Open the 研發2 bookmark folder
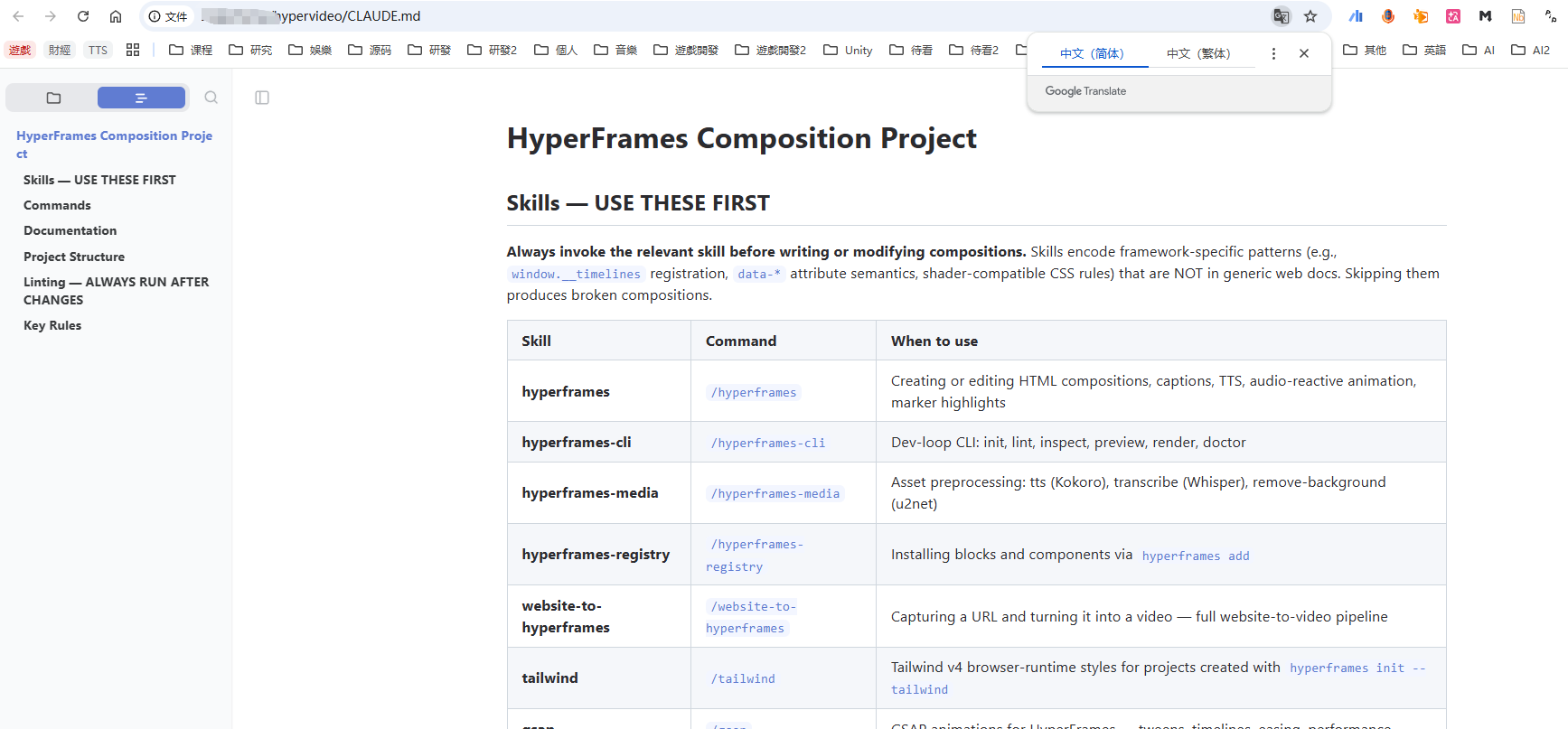 (493, 50)
